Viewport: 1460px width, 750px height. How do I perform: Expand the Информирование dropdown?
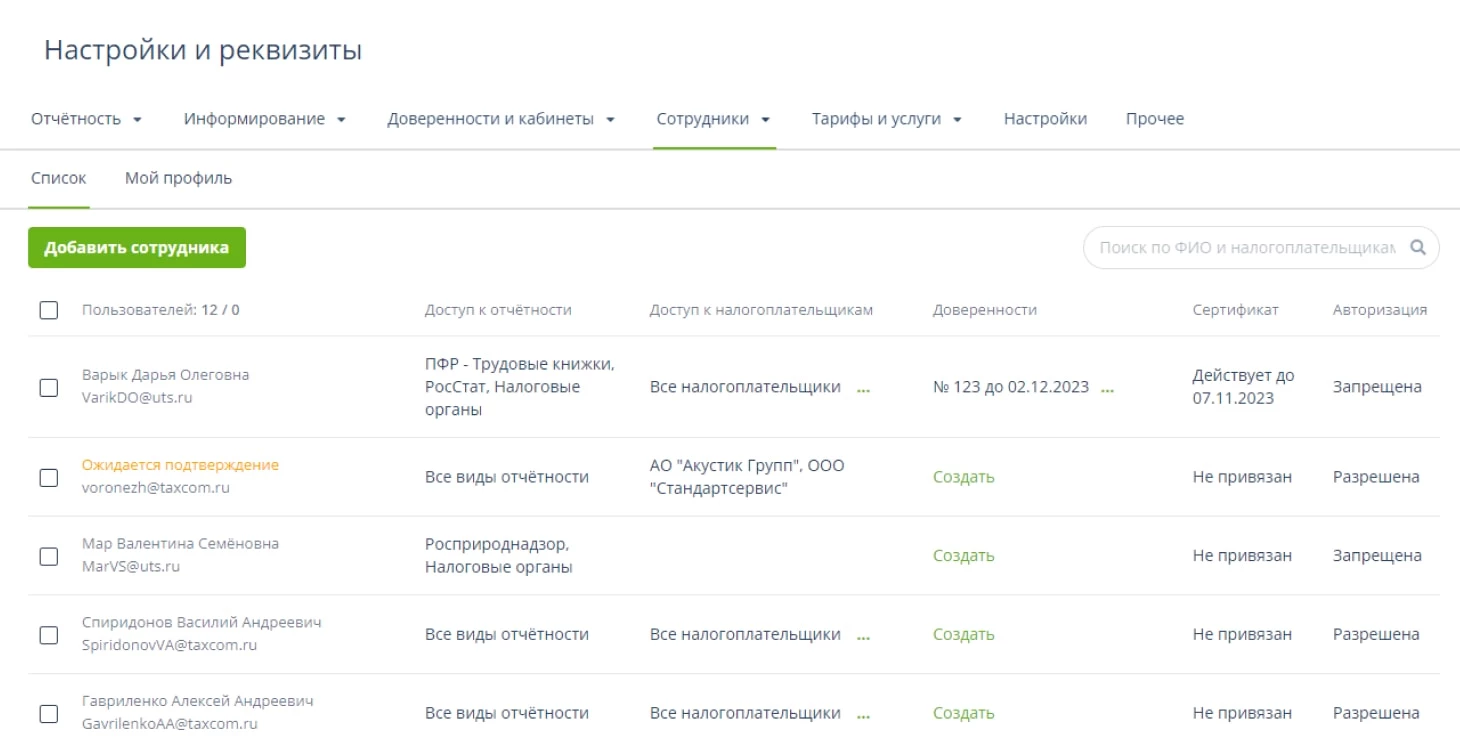coord(264,119)
